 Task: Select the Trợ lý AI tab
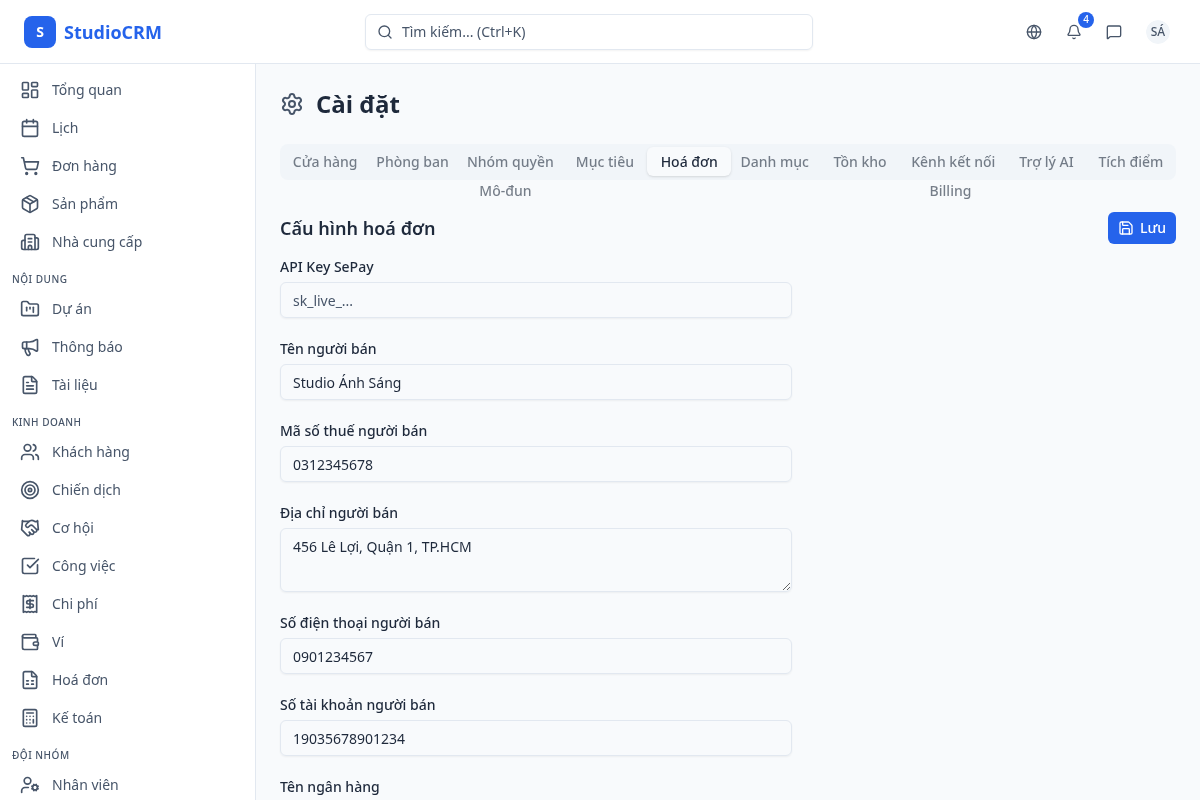point(1046,162)
